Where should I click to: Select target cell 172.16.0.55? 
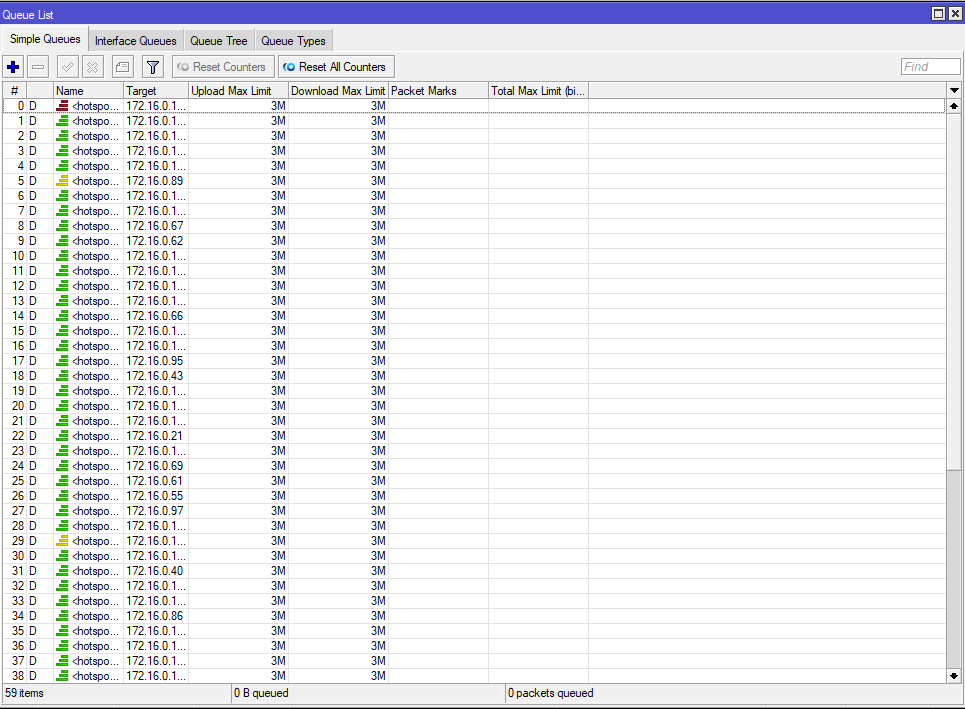[x=154, y=496]
